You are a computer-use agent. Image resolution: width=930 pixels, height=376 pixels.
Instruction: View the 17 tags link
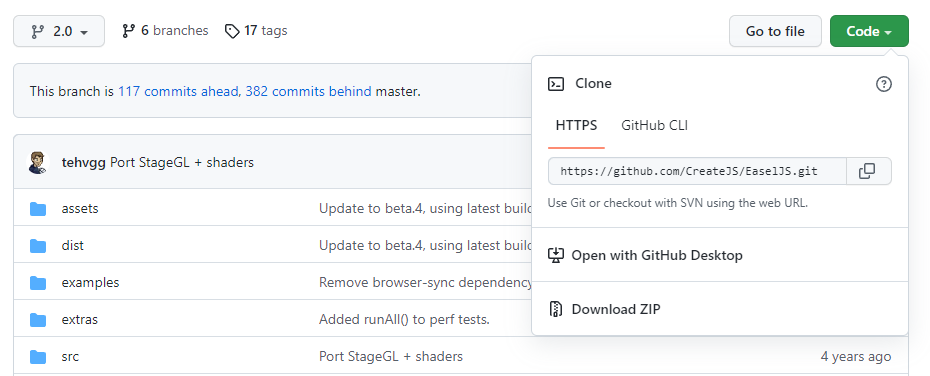256,31
